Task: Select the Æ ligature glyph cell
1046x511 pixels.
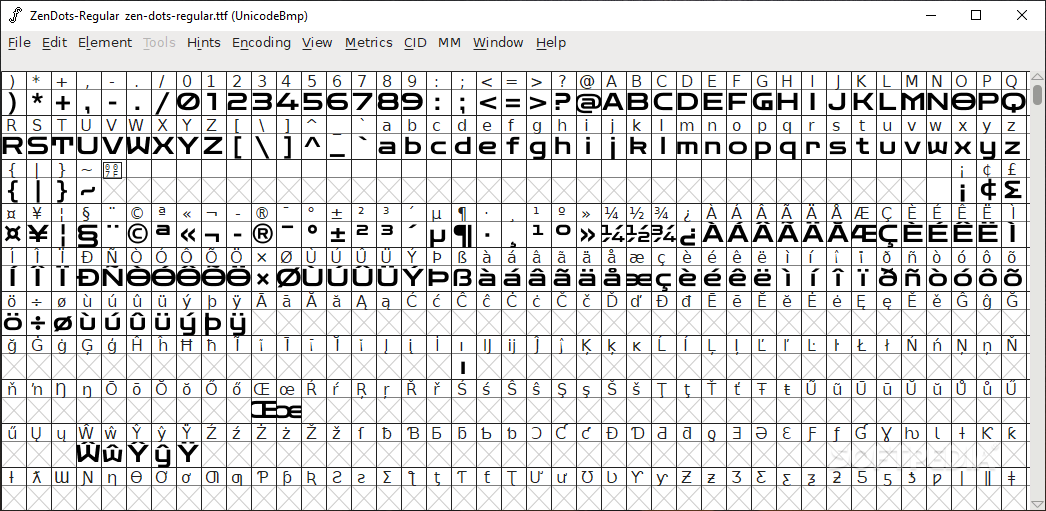Action: point(863,234)
